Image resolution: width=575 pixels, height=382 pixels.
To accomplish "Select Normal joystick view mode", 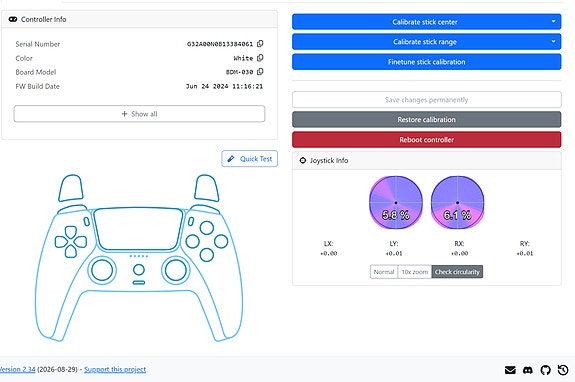I will [384, 272].
